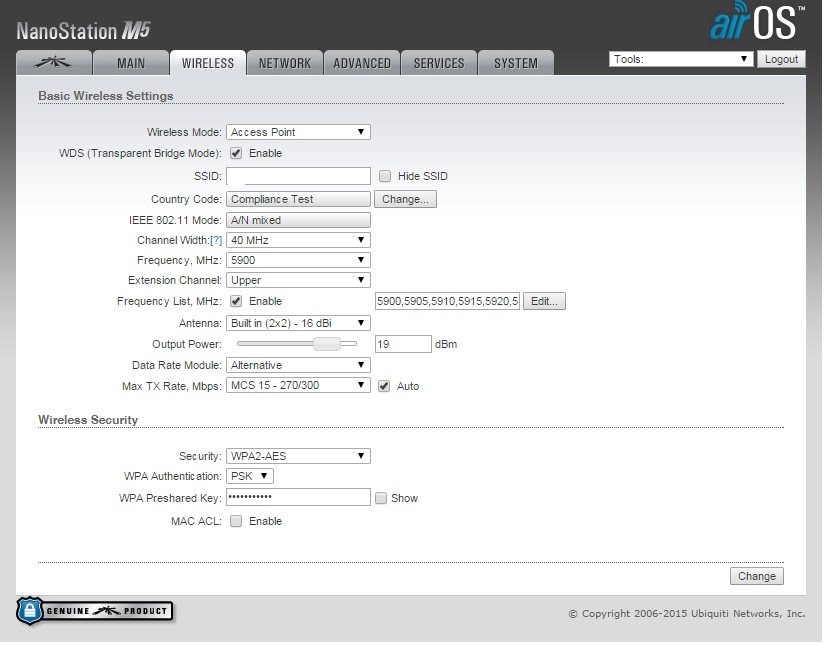
Task: Click the Logout button
Action: pyautogui.click(x=781, y=59)
